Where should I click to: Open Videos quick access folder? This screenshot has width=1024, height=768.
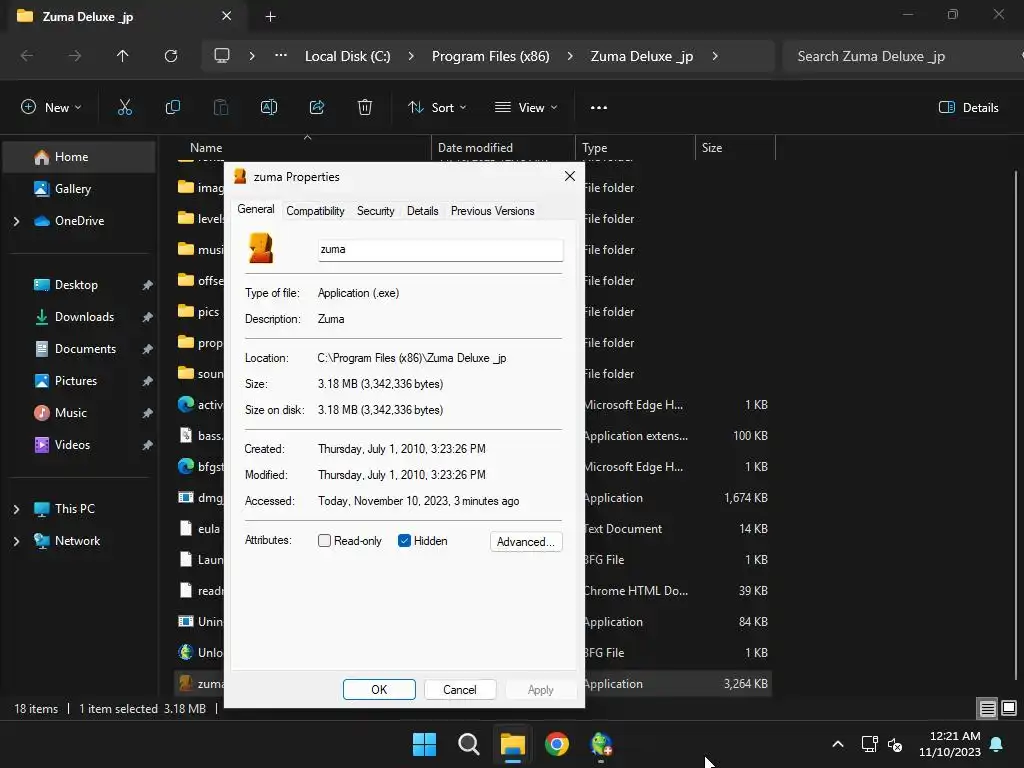pyautogui.click(x=79, y=445)
